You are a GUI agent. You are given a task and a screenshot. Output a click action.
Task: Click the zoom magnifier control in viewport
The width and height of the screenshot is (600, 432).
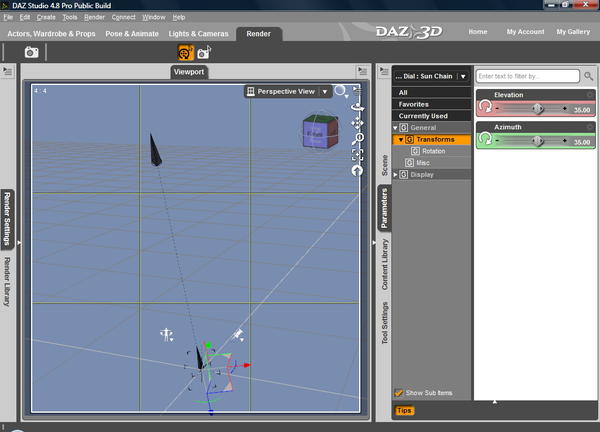(358, 139)
